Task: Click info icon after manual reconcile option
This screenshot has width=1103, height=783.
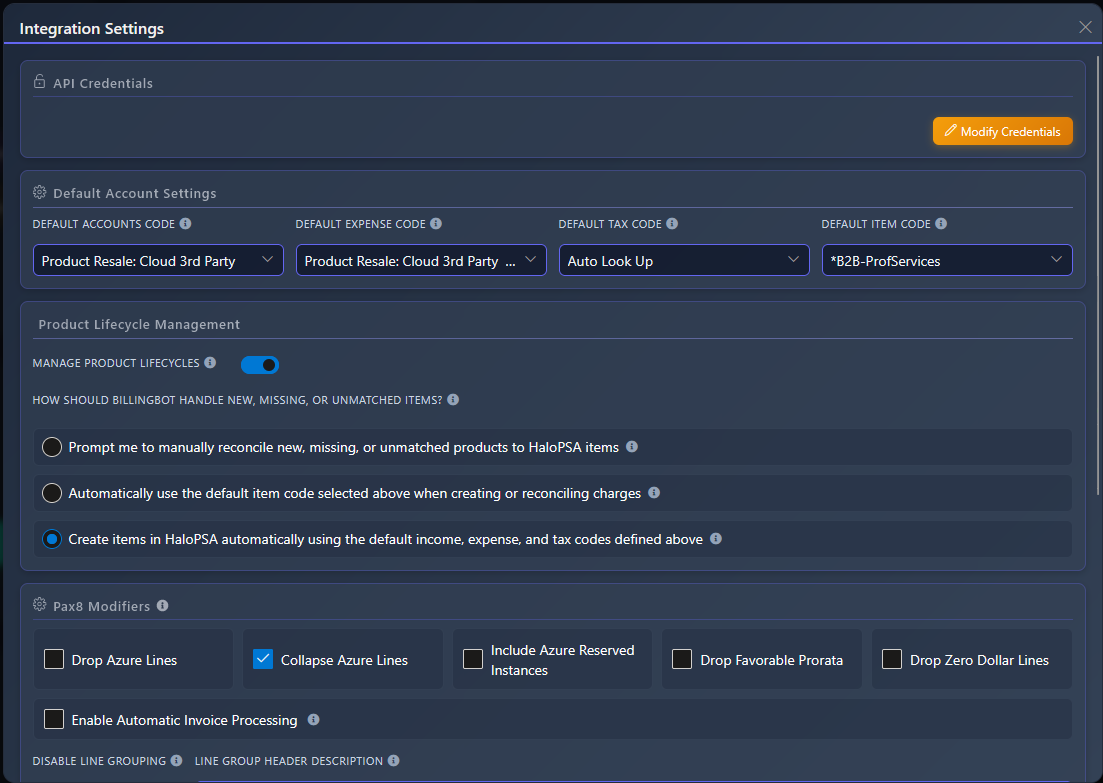Action: click(632, 447)
